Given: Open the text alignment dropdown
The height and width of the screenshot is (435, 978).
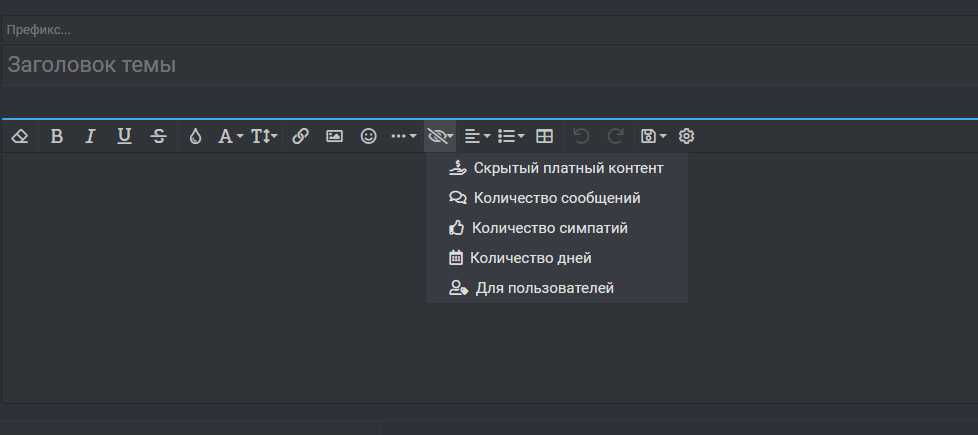Looking at the screenshot, I should 477,136.
